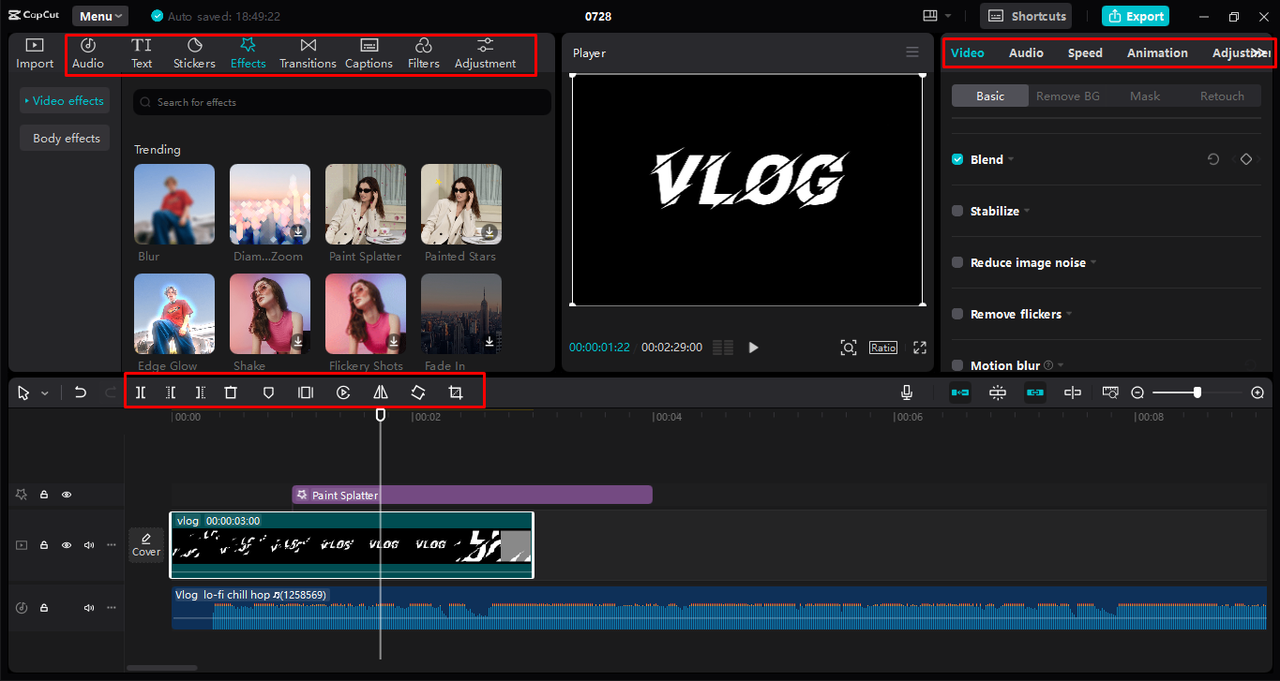The height and width of the screenshot is (681, 1280).
Task: Expand the Stabilize section arrow
Action: pyautogui.click(x=1027, y=211)
